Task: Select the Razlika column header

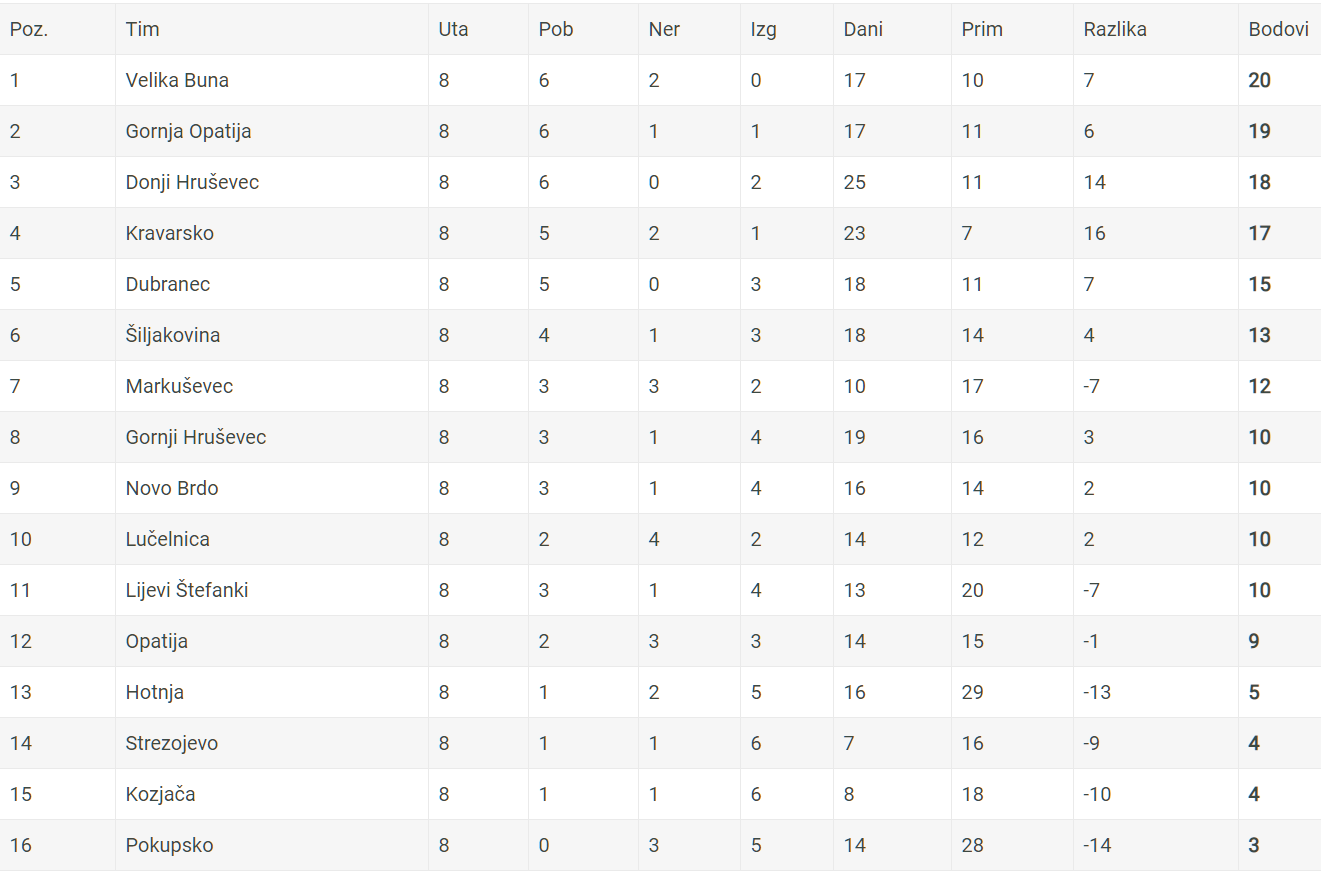Action: click(1115, 29)
